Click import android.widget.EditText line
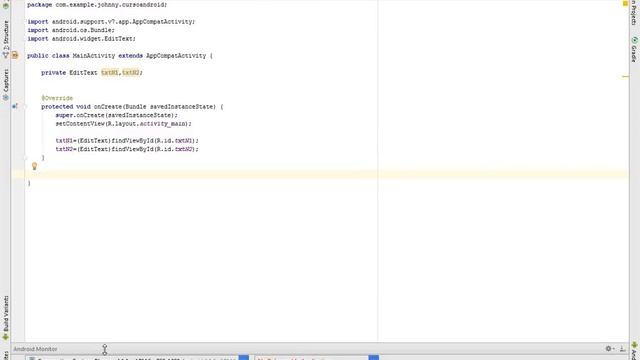The width and height of the screenshot is (640, 360). click(82, 38)
